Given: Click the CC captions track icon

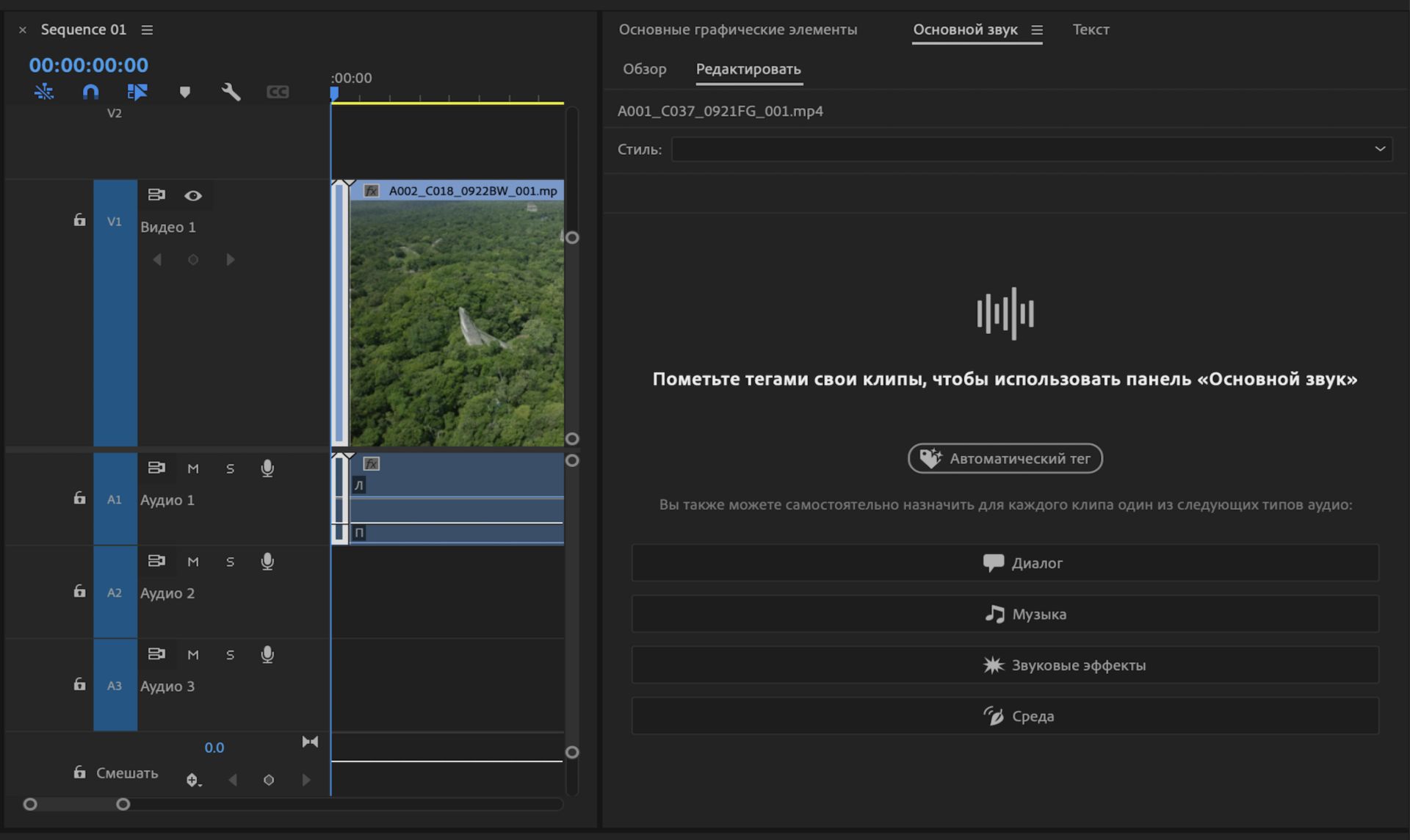Looking at the screenshot, I should click(x=278, y=92).
